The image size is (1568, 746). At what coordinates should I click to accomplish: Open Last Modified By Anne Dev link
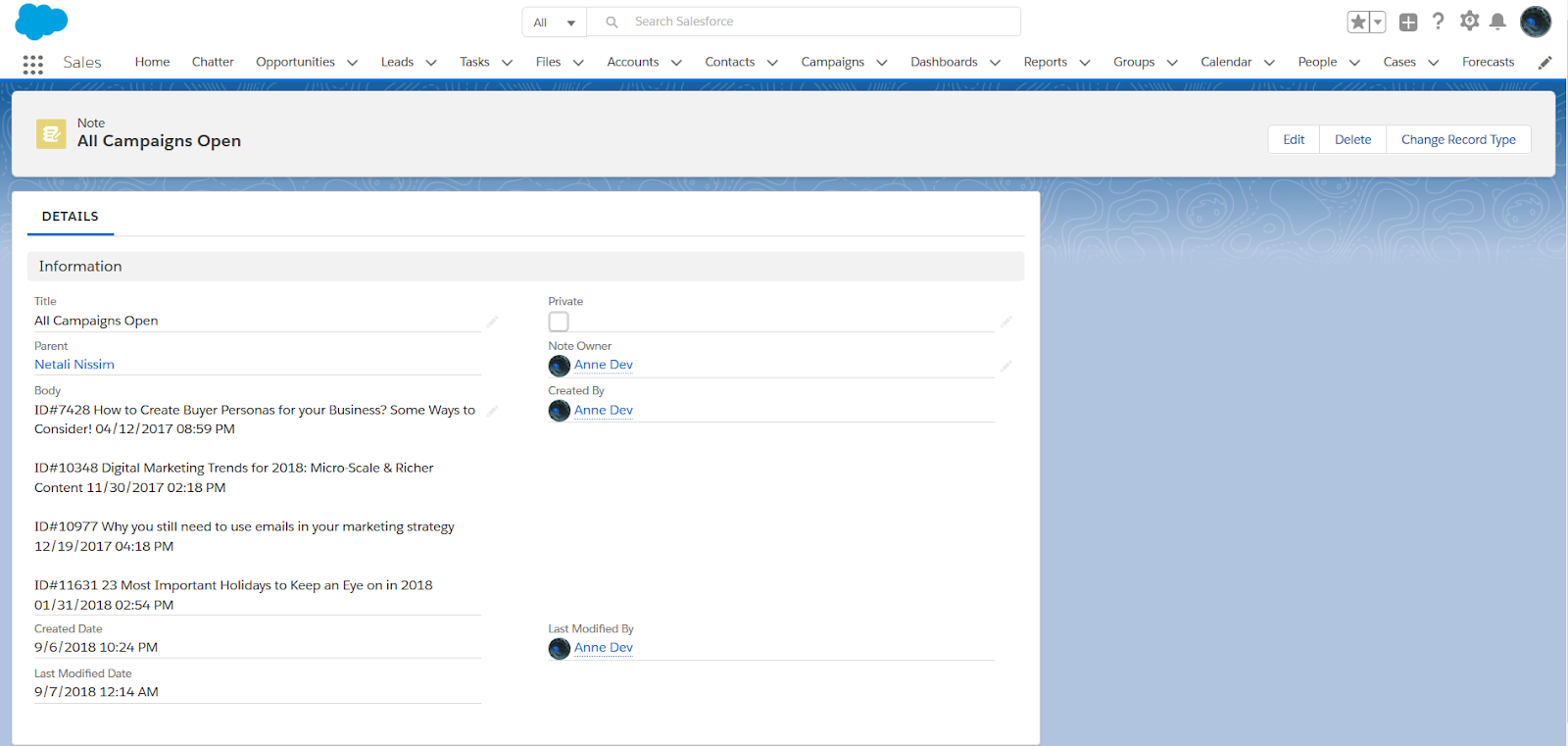[604, 647]
